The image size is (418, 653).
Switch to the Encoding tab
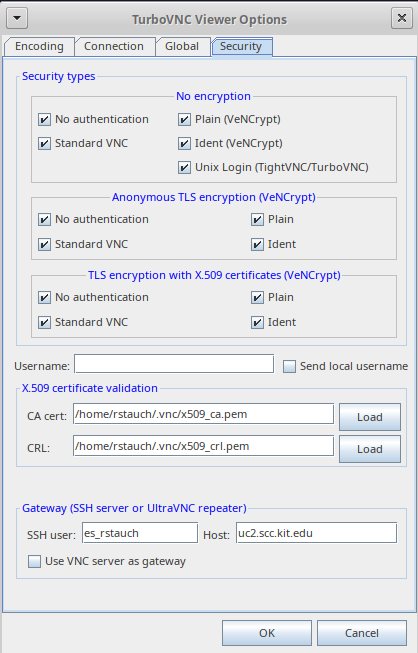(39, 46)
